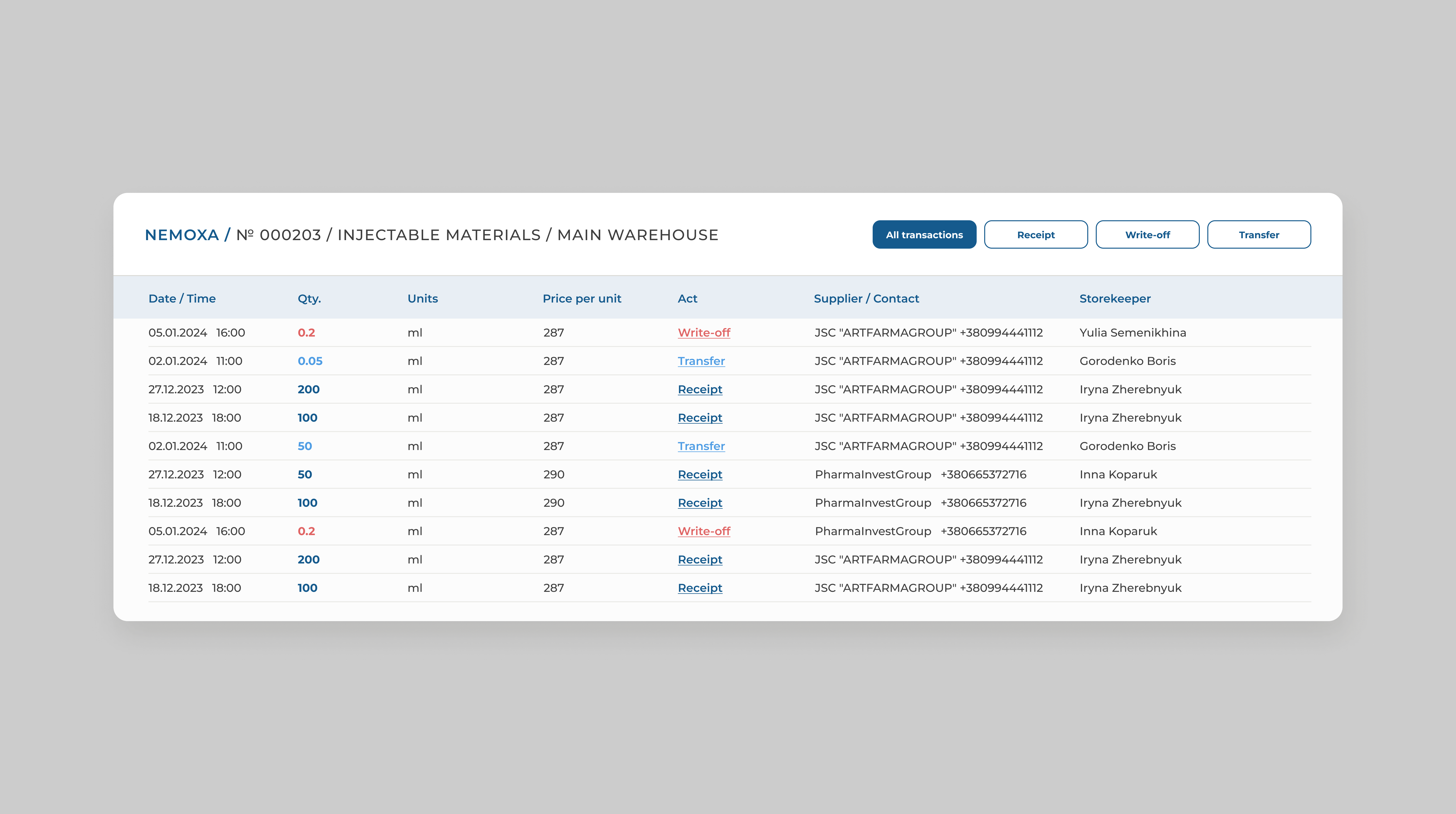Switch to the Transfer filter tab
1456x814 pixels.
click(x=1259, y=235)
